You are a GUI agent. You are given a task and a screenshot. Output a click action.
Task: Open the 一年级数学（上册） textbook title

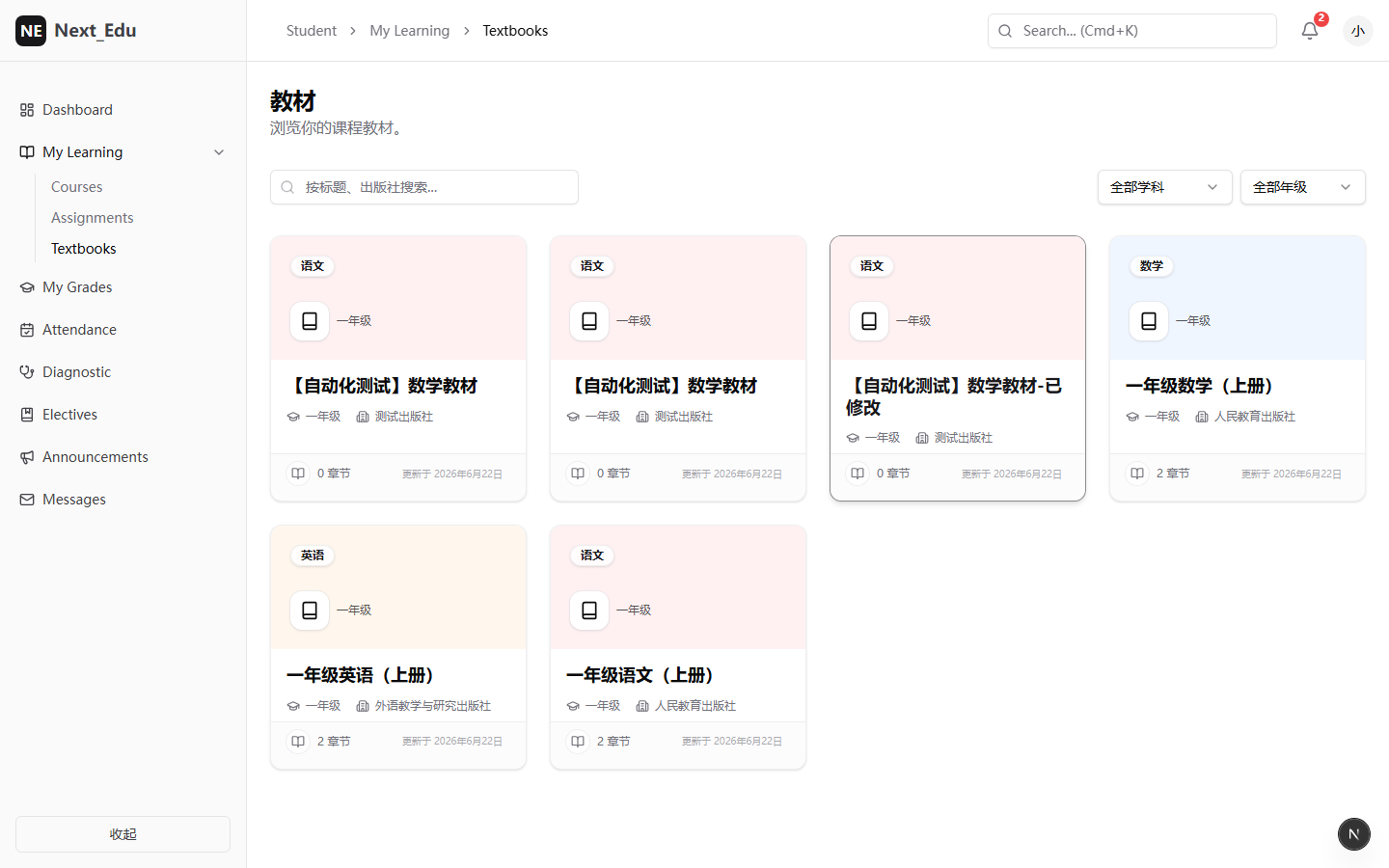[x=1202, y=386]
